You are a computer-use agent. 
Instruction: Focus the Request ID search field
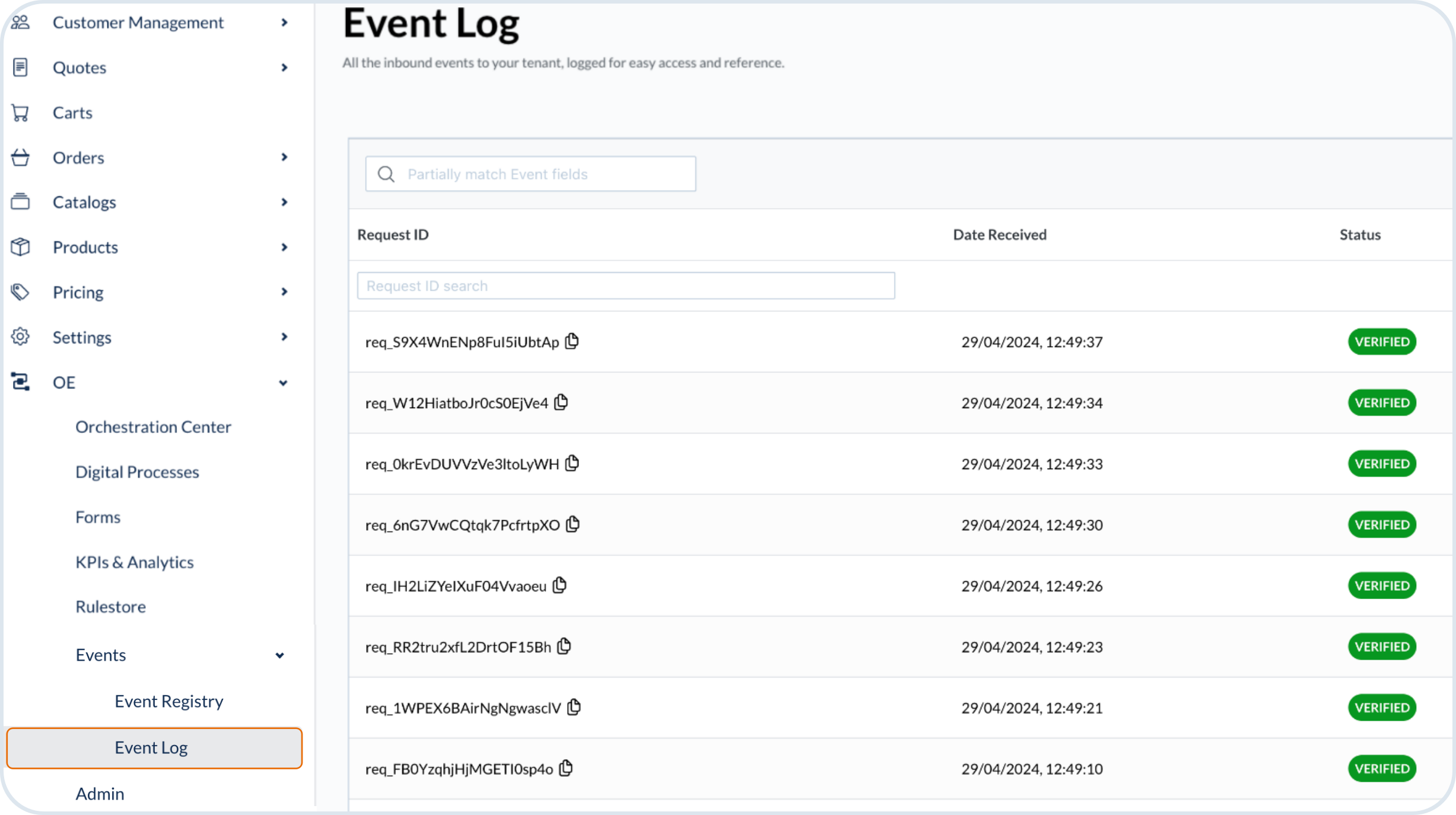(x=625, y=286)
